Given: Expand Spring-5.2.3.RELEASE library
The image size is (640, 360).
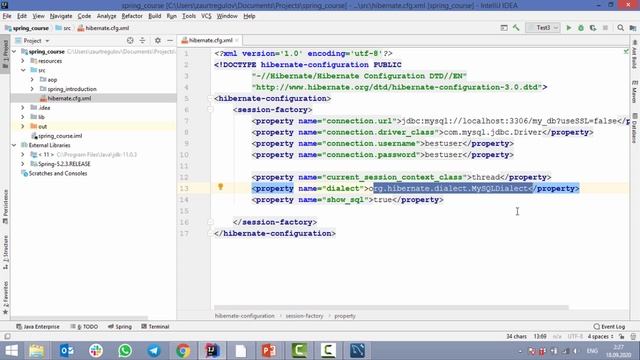Looking at the screenshot, I should click(x=23, y=164).
